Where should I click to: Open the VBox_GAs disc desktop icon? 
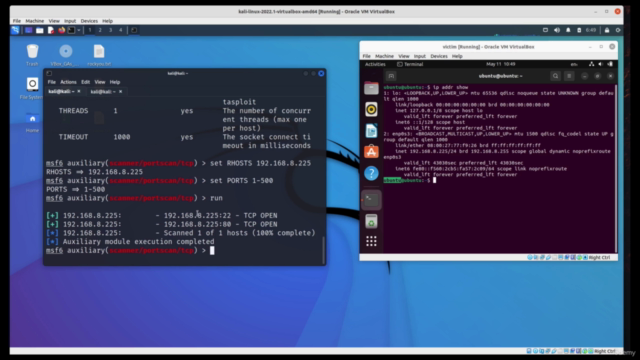[x=65, y=55]
